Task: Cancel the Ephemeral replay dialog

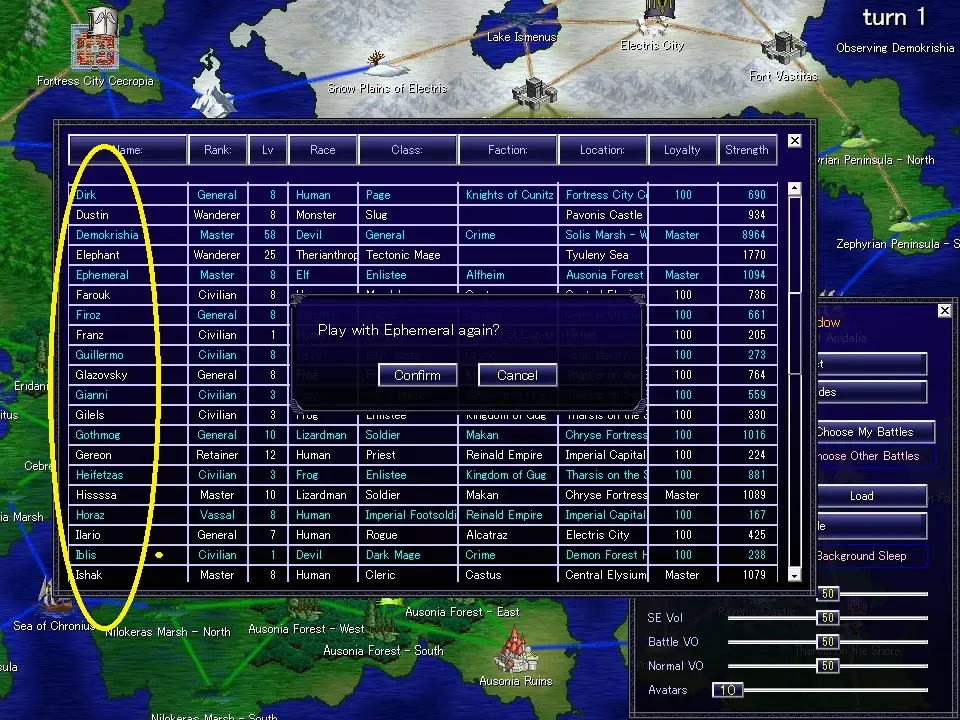Action: point(517,375)
